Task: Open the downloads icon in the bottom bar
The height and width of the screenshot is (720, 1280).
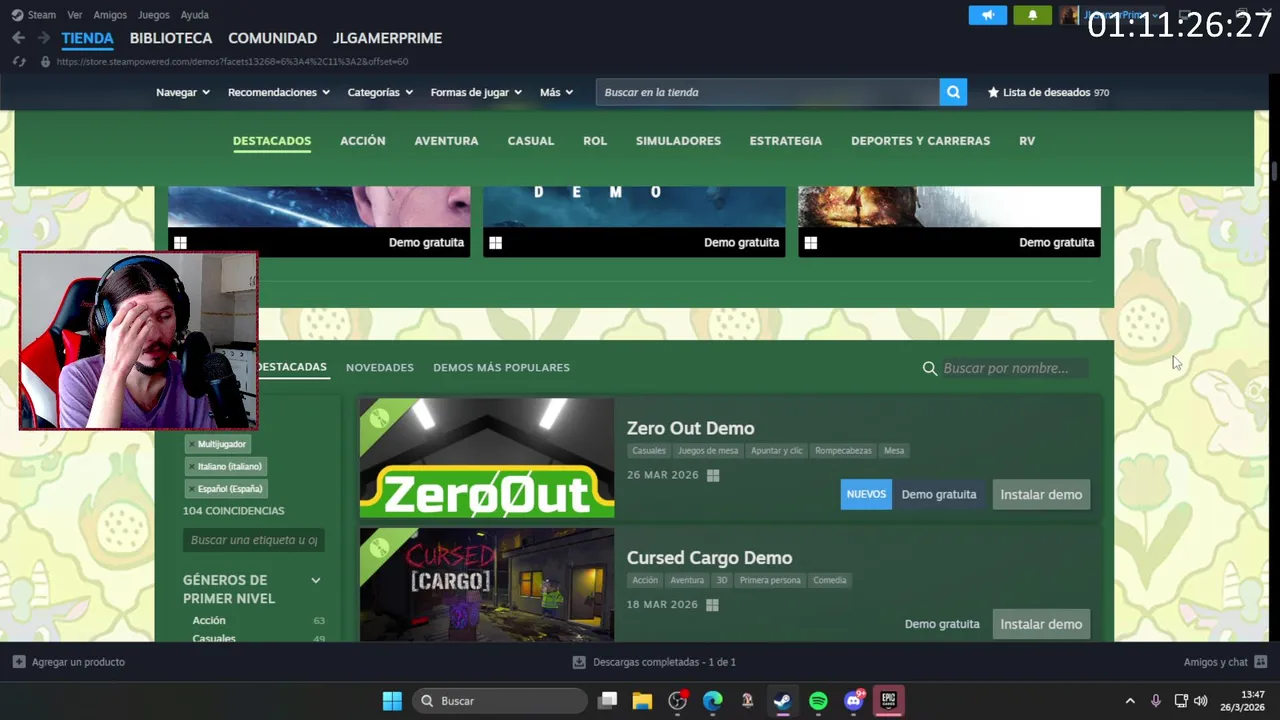Action: pyautogui.click(x=579, y=662)
